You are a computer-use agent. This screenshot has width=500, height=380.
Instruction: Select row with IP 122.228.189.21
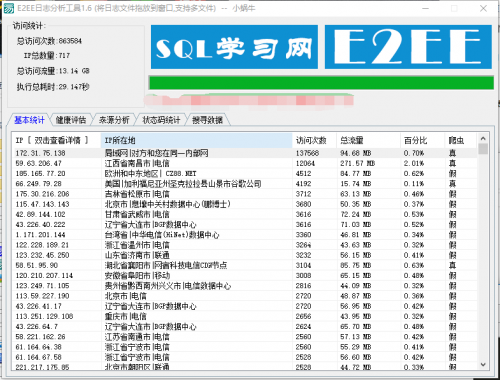[x=245, y=245]
